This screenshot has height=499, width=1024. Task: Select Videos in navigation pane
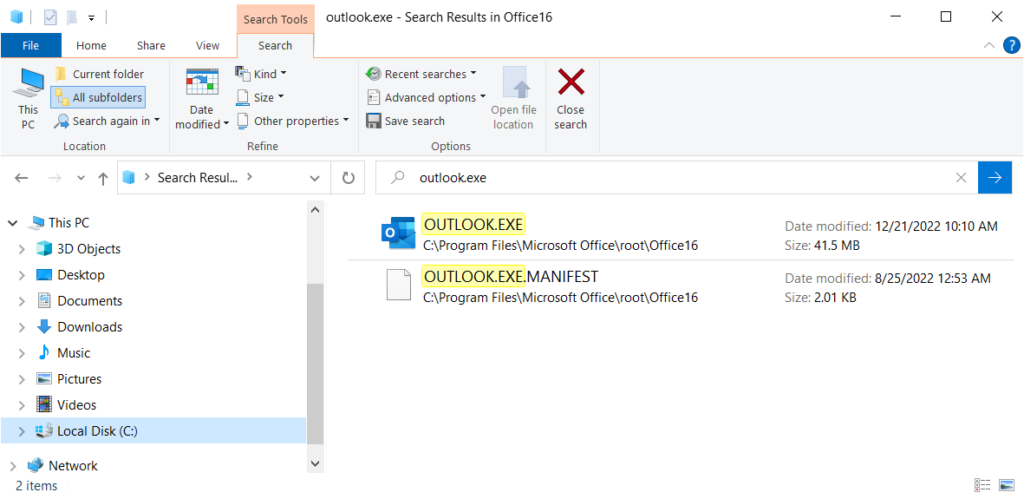coord(77,406)
